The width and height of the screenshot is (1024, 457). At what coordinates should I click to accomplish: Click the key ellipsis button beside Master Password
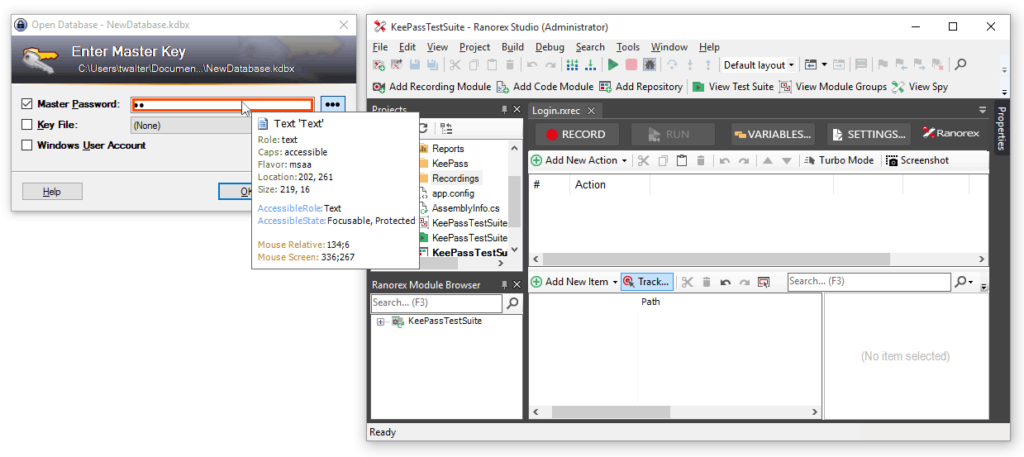point(332,104)
